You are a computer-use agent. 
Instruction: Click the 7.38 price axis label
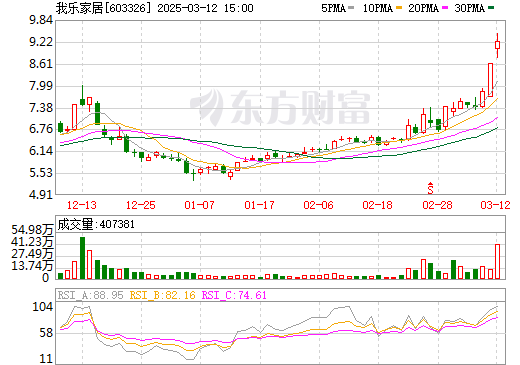point(41,108)
